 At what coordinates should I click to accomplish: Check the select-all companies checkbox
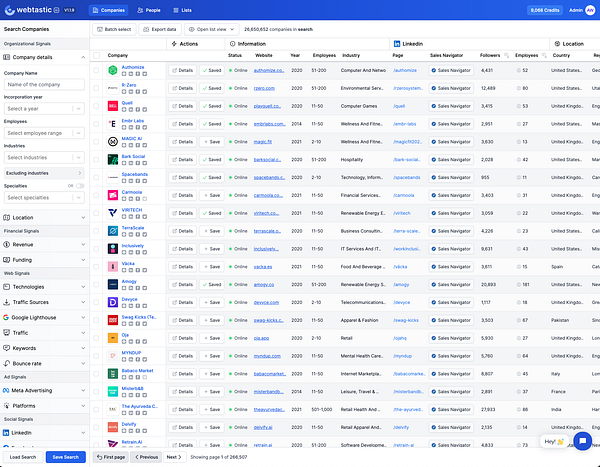click(97, 56)
